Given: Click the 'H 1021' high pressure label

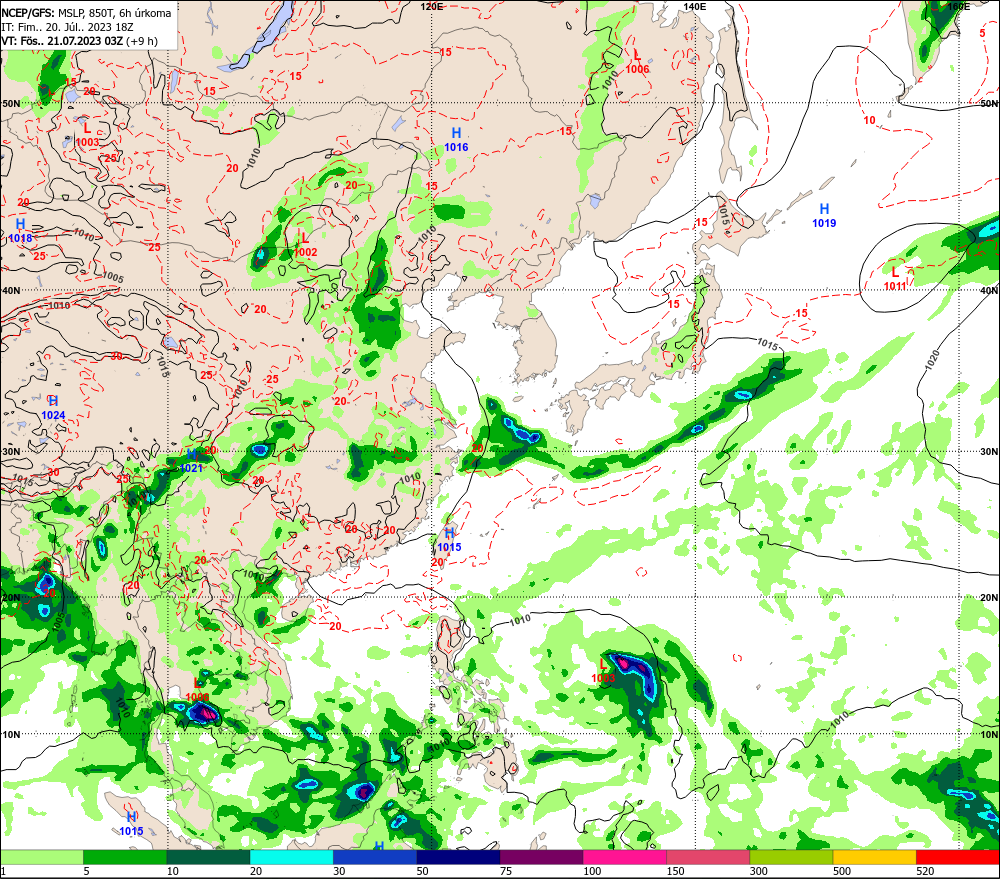Looking at the screenshot, I should point(191,461).
